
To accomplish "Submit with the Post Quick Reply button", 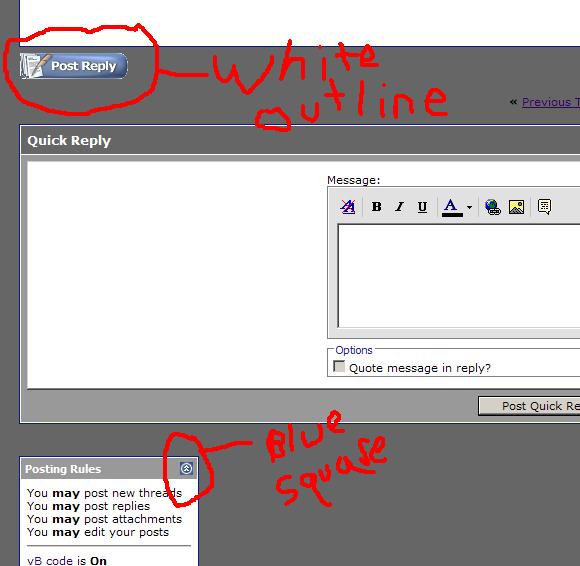I will [529, 406].
